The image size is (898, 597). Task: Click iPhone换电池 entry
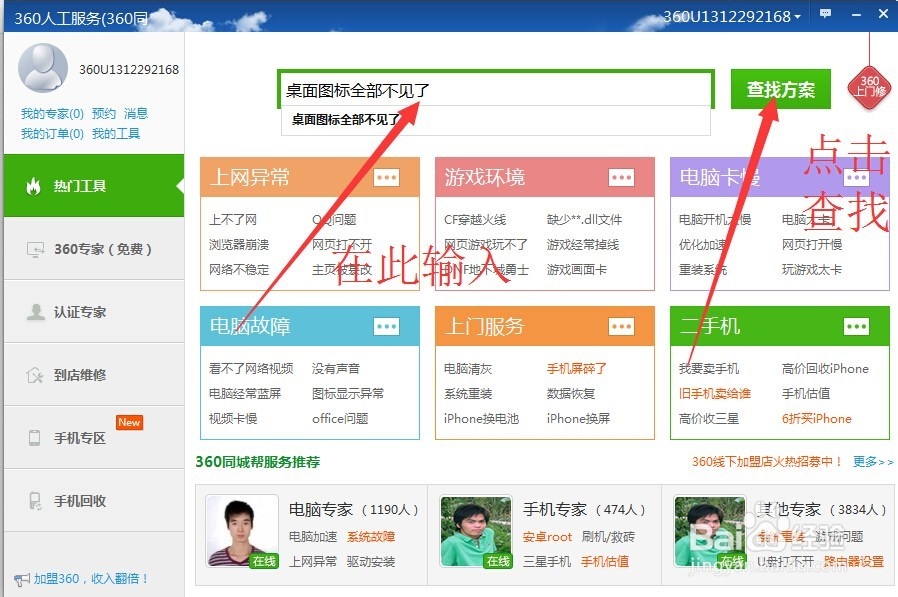tap(481, 418)
